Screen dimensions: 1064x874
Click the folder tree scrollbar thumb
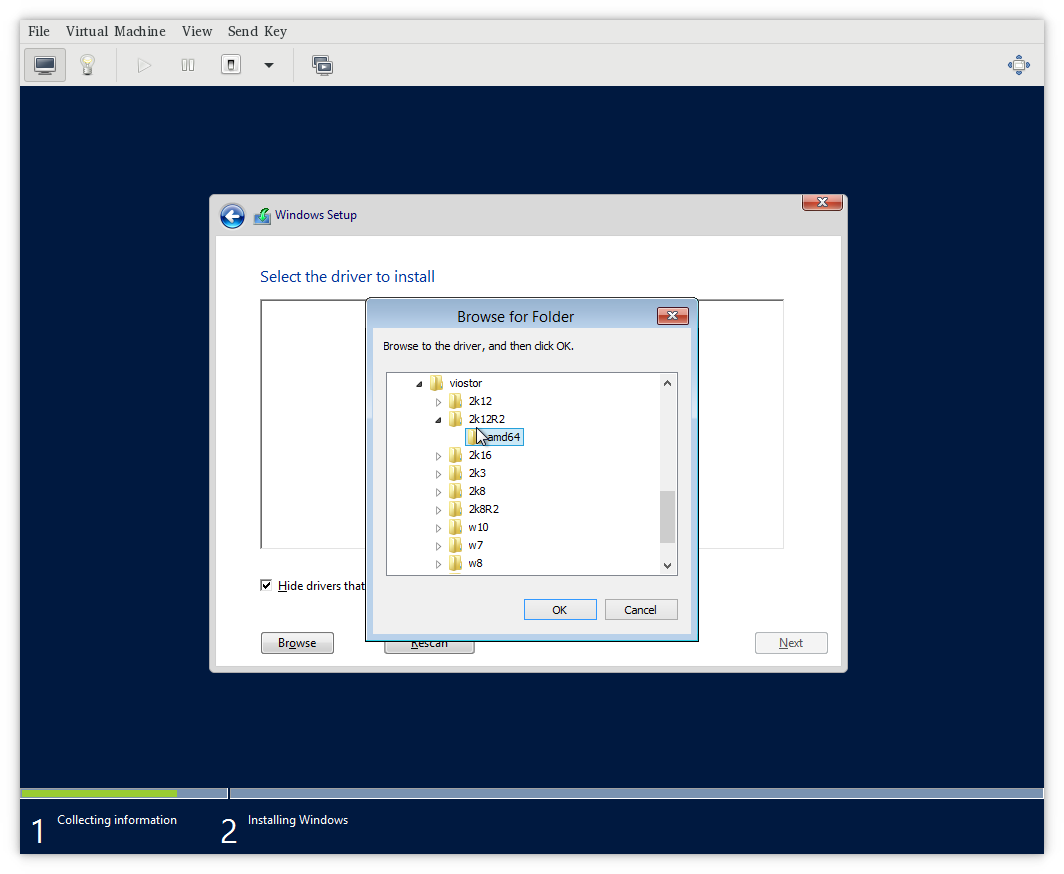point(668,516)
